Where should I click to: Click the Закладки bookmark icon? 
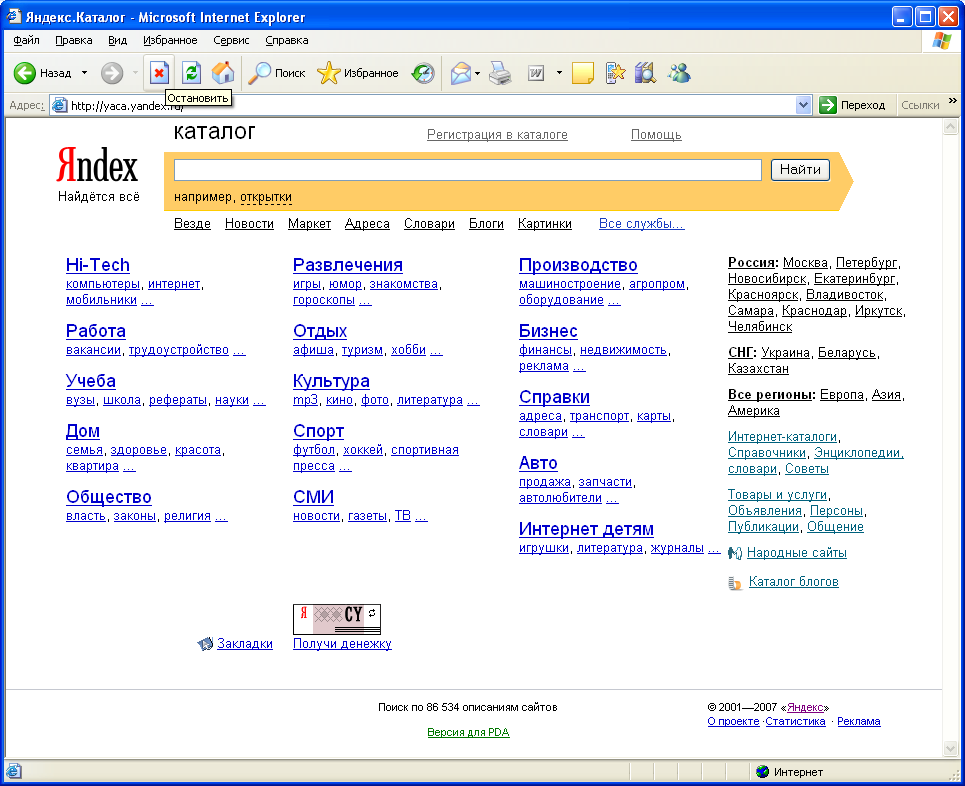205,644
